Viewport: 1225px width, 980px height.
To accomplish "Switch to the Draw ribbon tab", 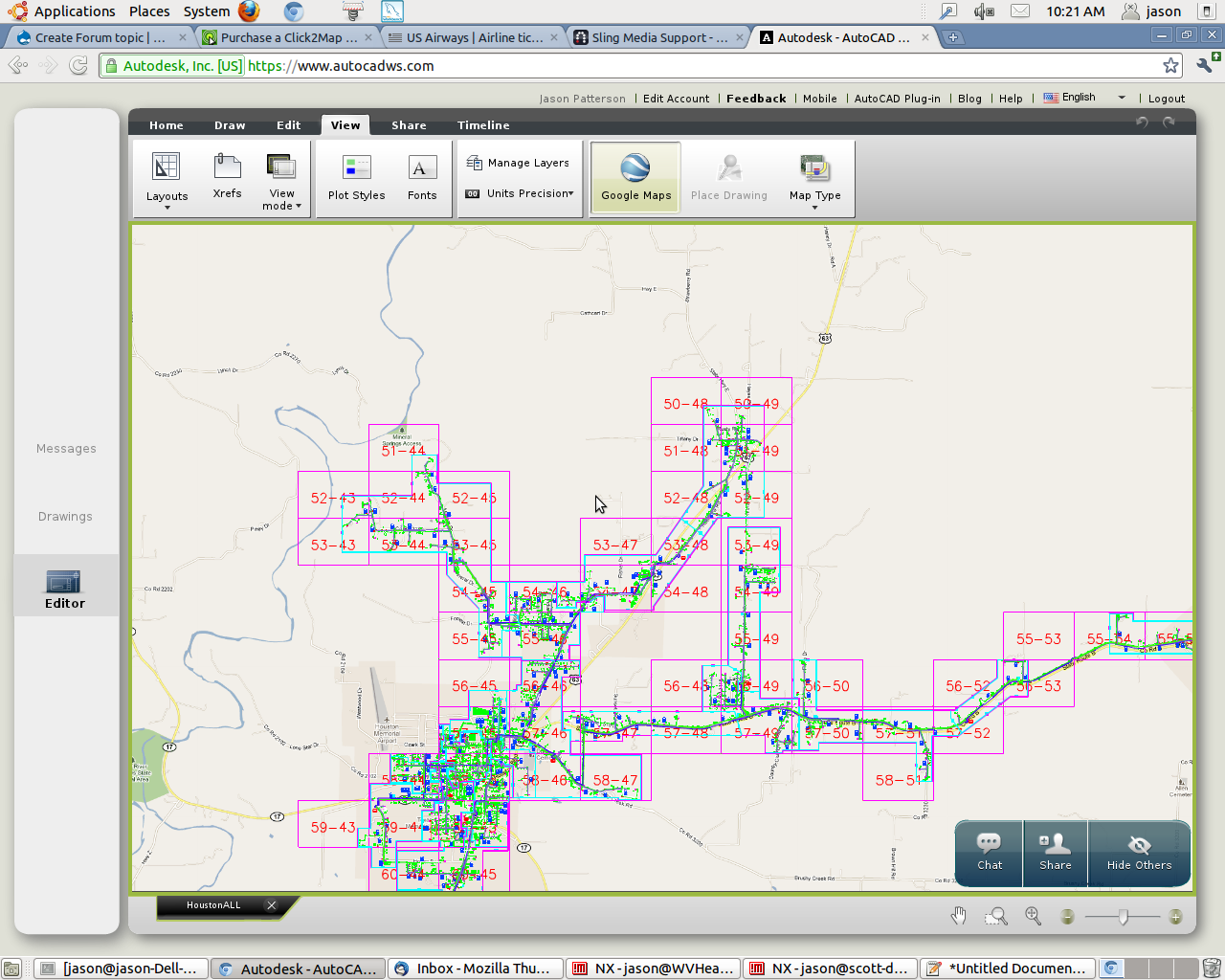I will pos(230,125).
